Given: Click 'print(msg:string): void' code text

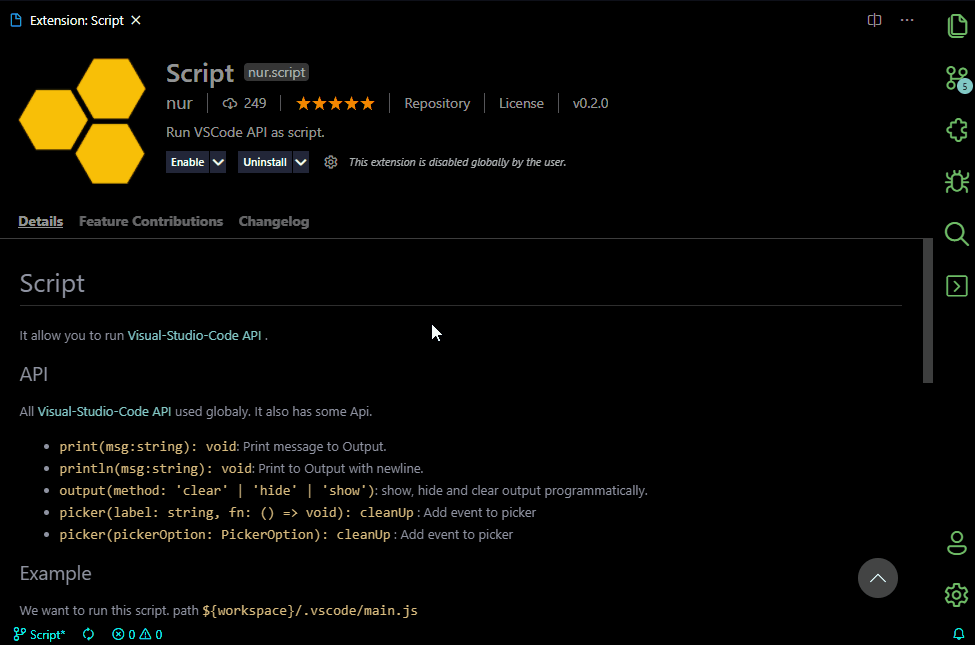Looking at the screenshot, I should [x=148, y=447].
